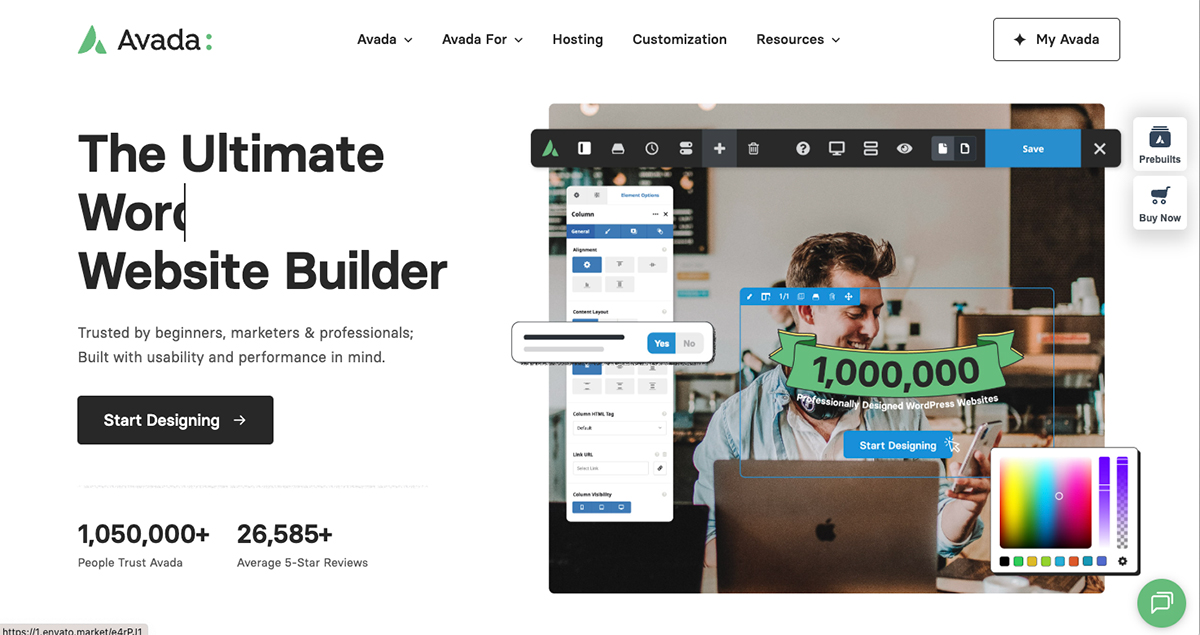Expand the Avada nav dropdown
Screen dimensions: 1200x635
coord(385,40)
